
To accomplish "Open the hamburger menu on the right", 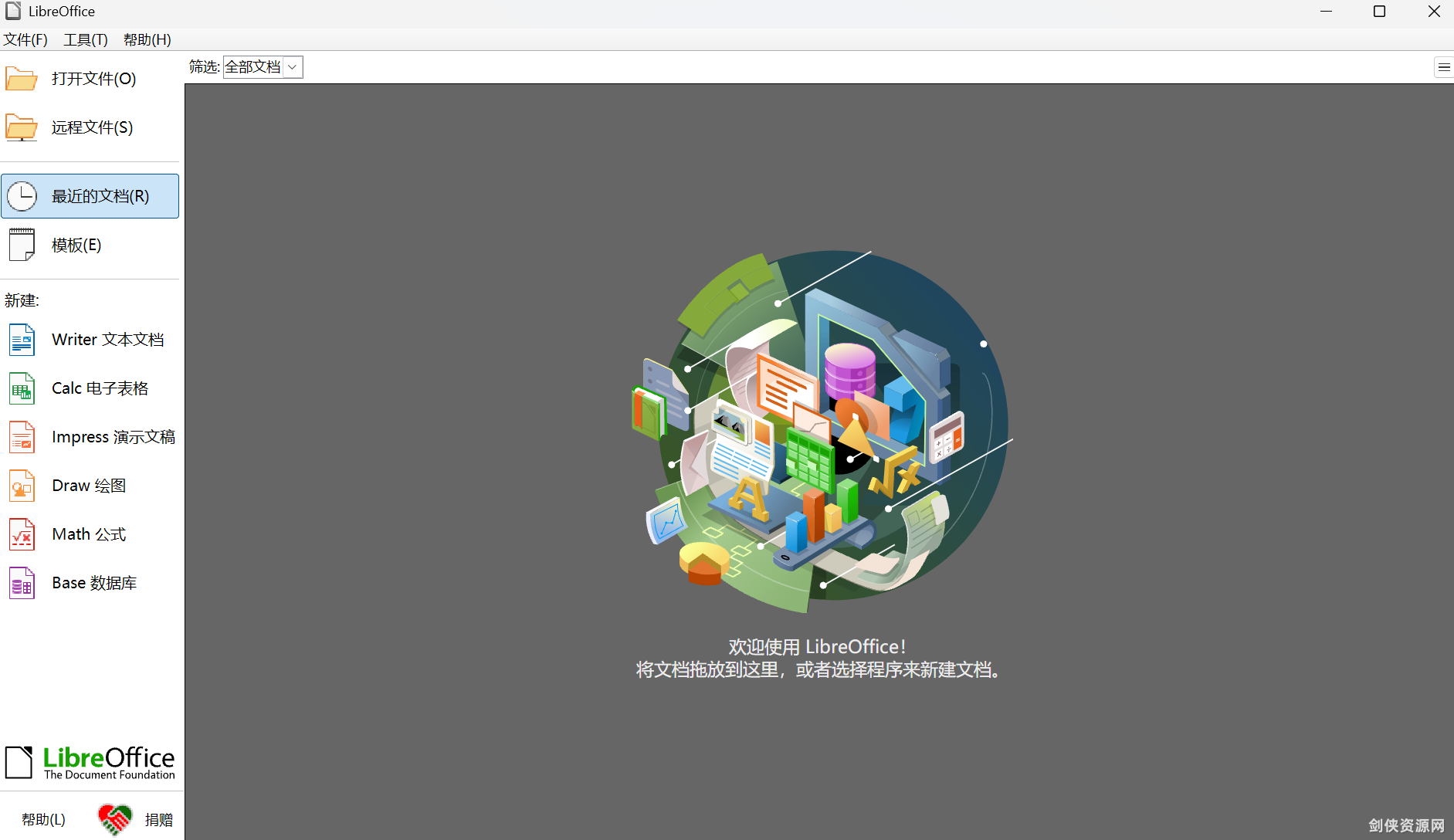I will [1444, 67].
